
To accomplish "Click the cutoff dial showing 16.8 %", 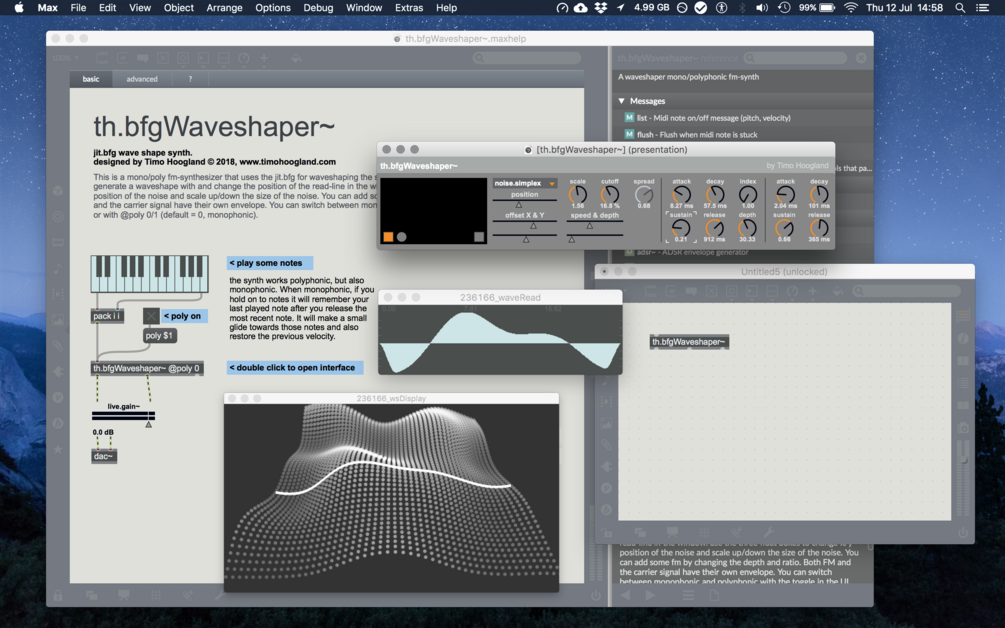I will [610, 194].
